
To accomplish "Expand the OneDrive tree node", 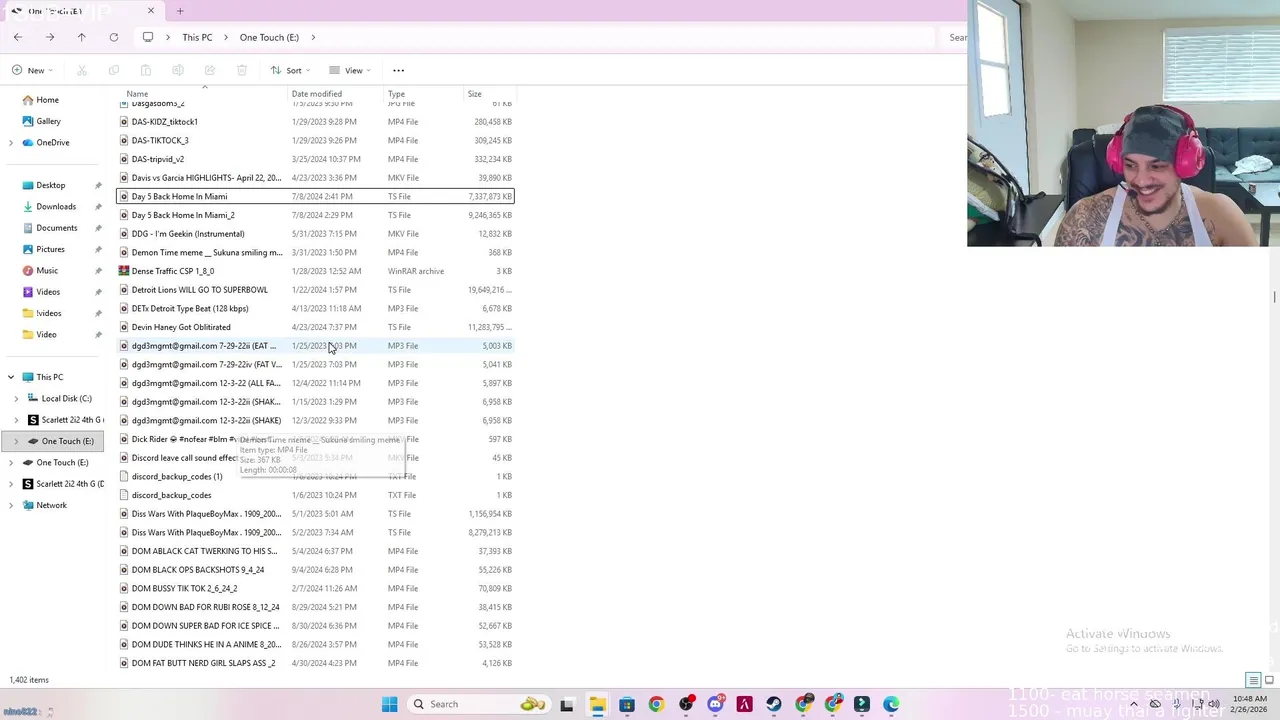I will point(11,143).
